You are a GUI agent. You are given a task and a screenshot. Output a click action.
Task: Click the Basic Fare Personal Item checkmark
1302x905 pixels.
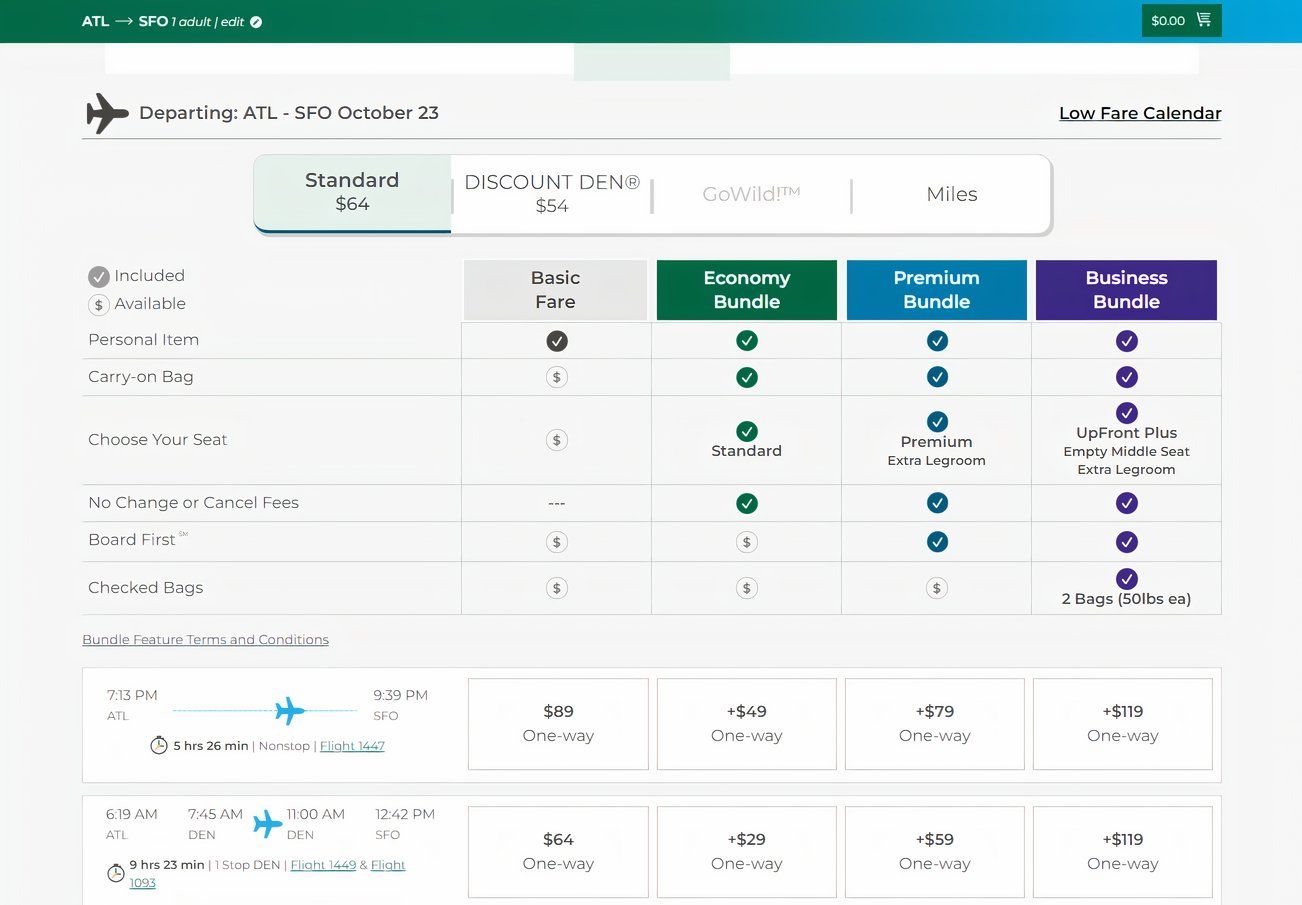tap(557, 341)
